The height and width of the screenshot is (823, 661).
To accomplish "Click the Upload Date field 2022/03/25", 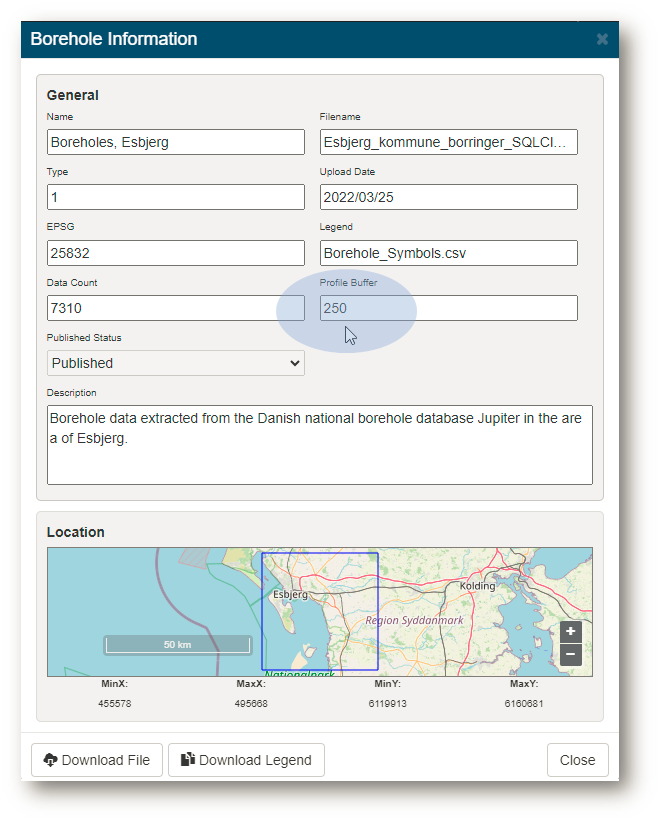I will point(448,197).
